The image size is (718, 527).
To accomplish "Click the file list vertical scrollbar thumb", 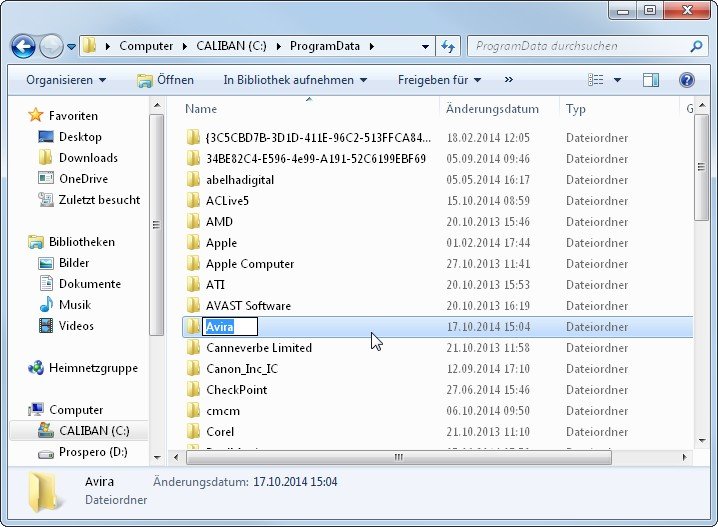I will (x=701, y=168).
